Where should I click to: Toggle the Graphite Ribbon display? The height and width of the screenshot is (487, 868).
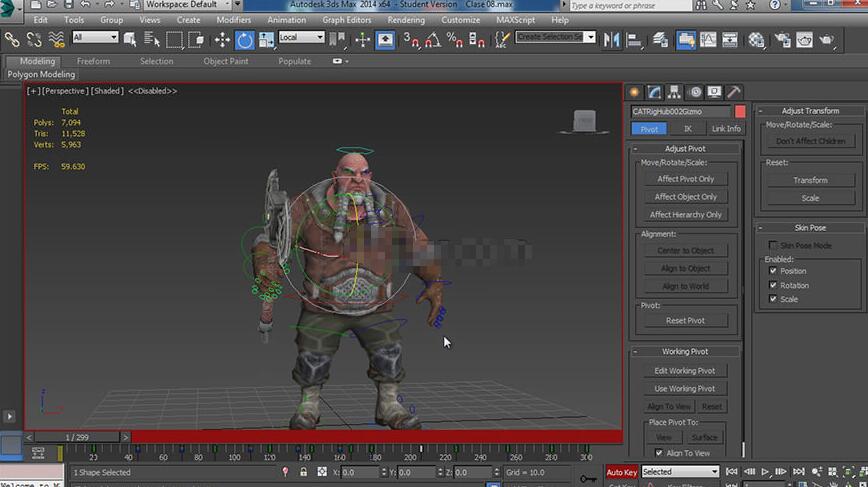[686, 39]
